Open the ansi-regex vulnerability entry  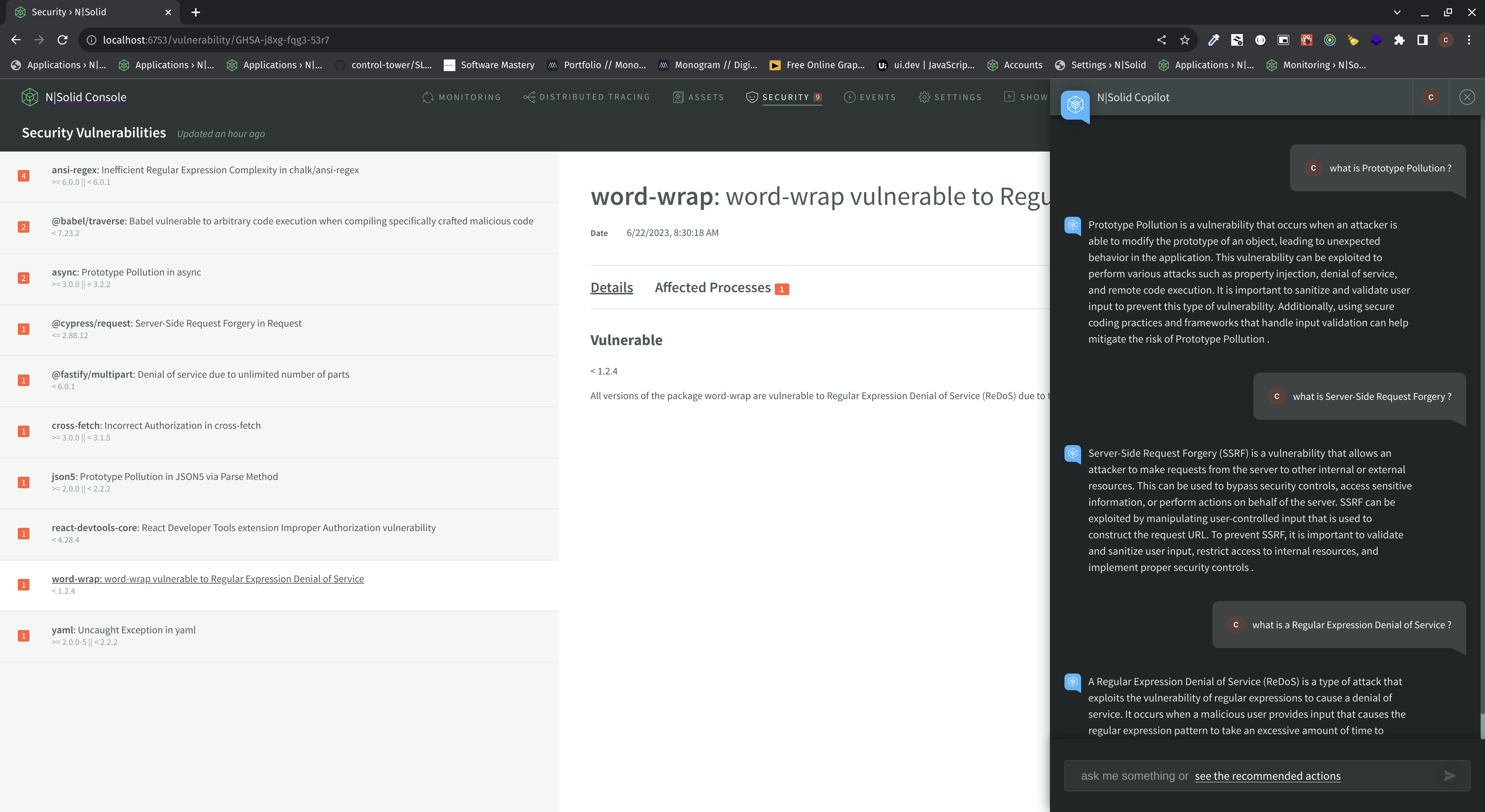coord(205,170)
